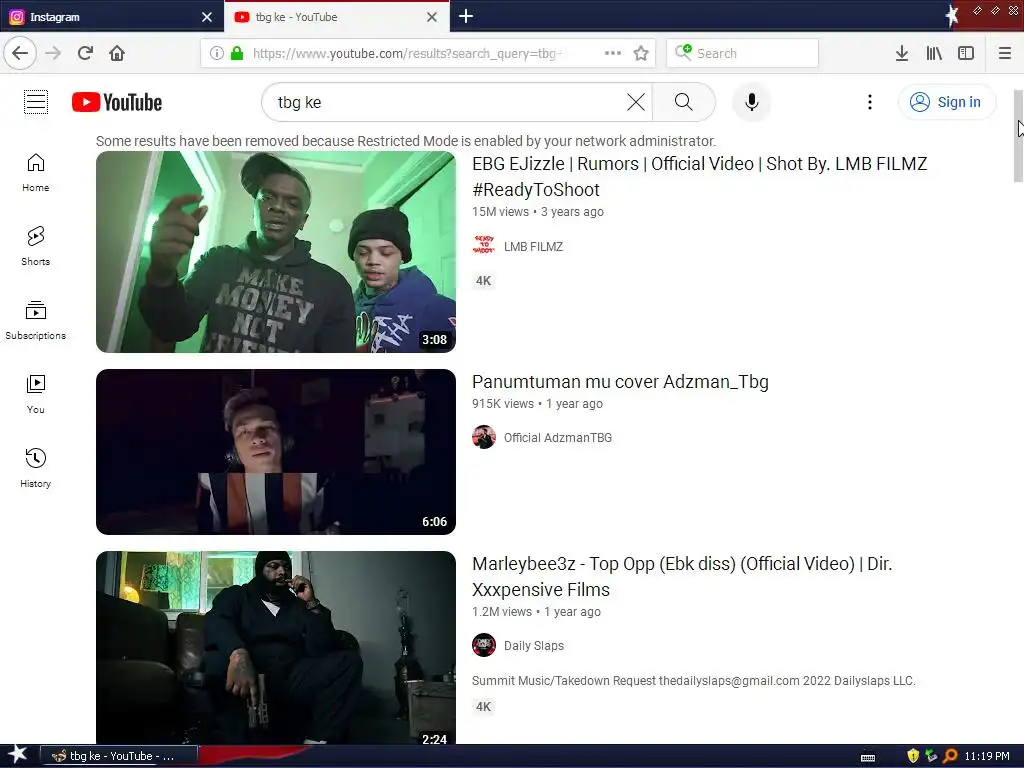This screenshot has width=1024, height=768.
Task: Reload the current page
Action: click(85, 53)
